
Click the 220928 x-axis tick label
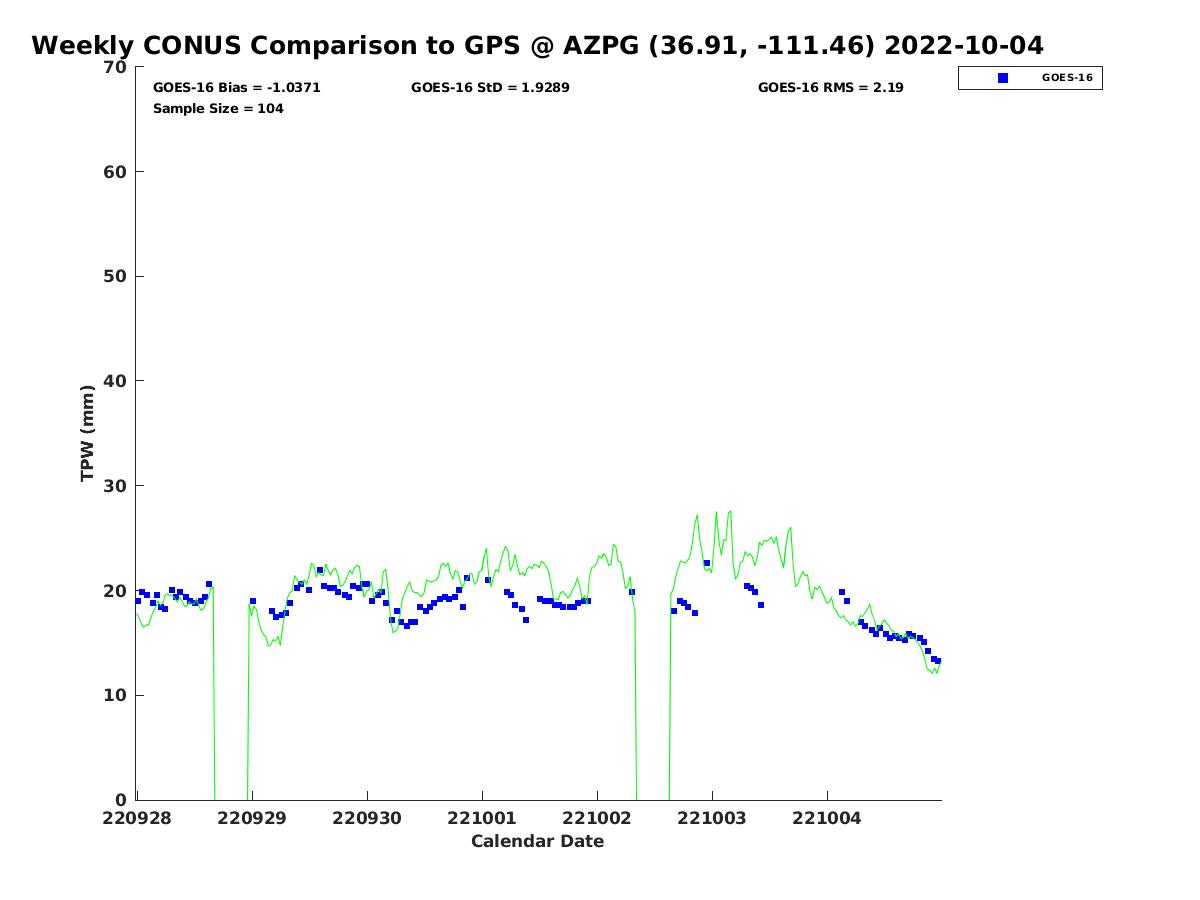137,818
